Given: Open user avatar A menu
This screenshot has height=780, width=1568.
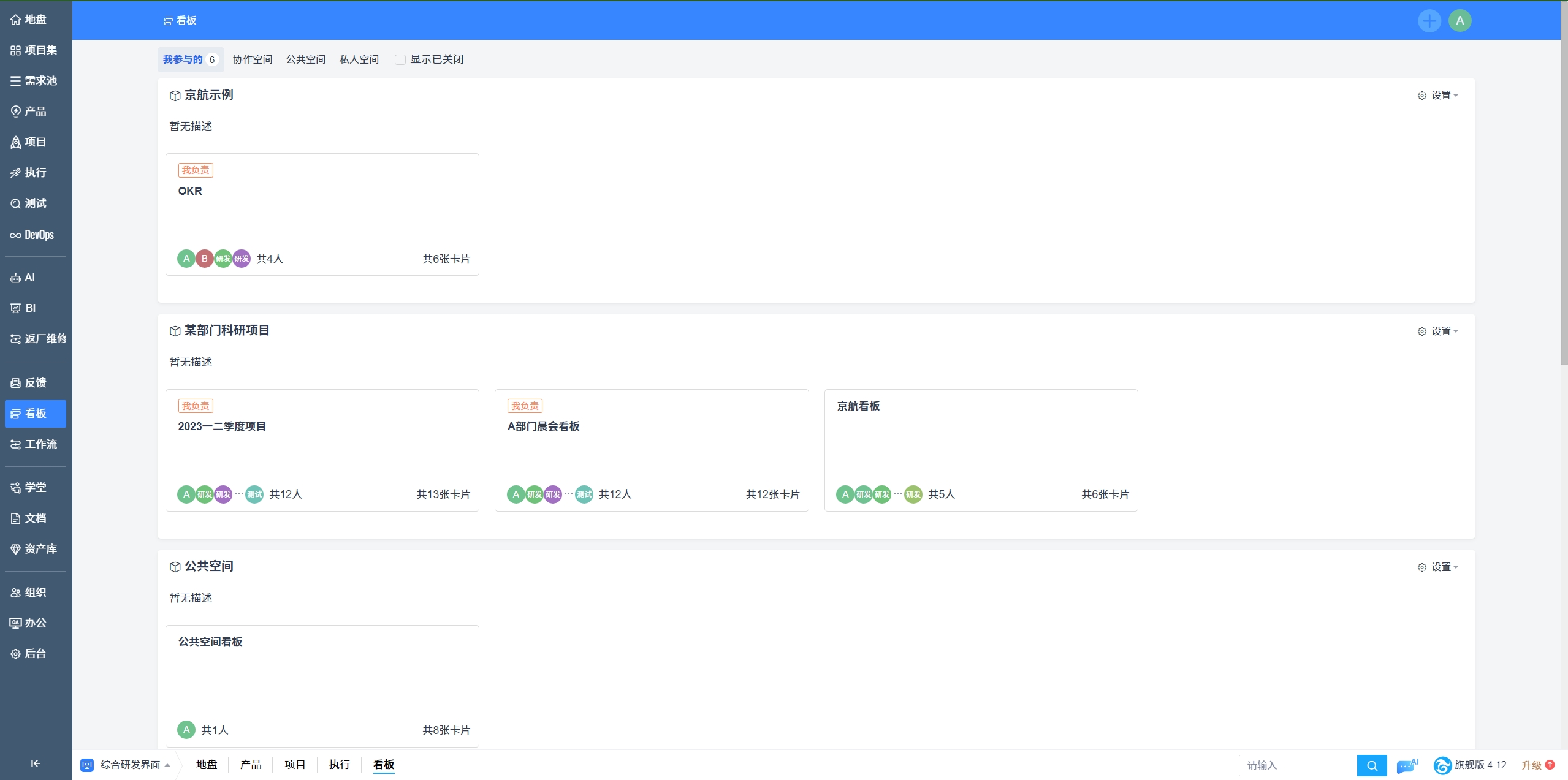Looking at the screenshot, I should coord(1460,21).
